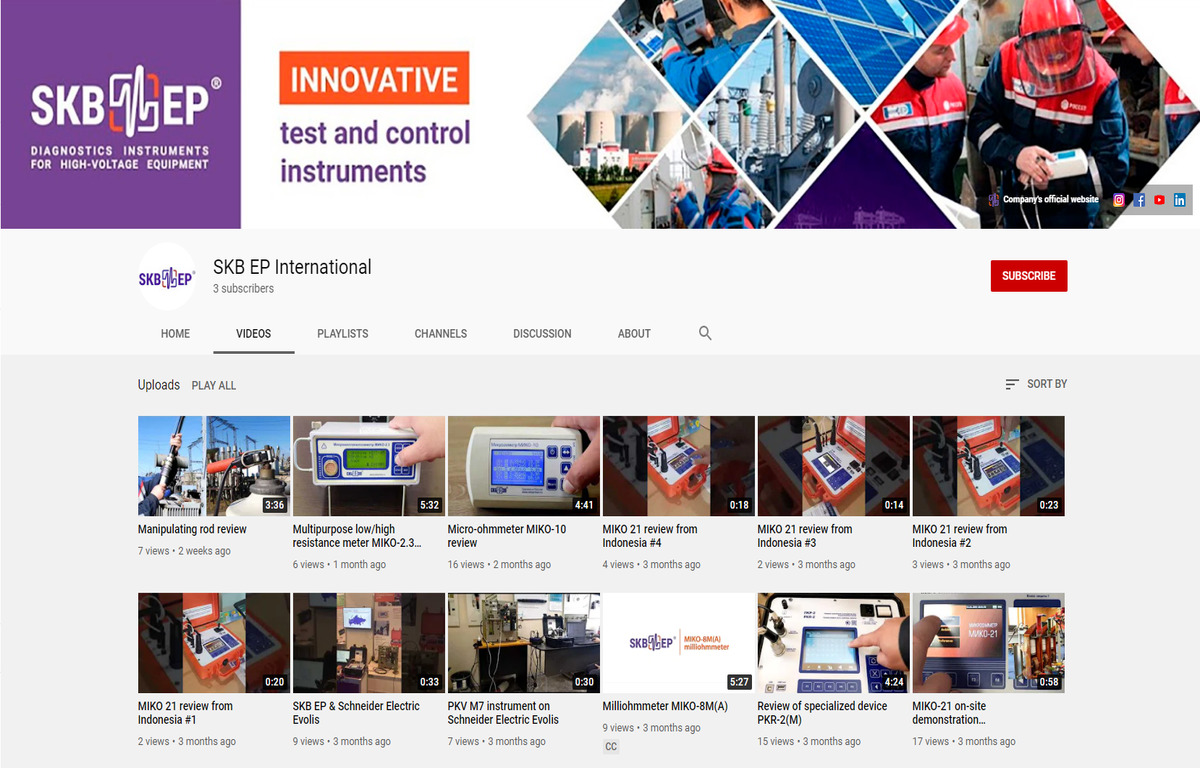Open MIKO-21 on-site demonstration thumbnail
Screen dimensions: 1200x768
click(988, 643)
